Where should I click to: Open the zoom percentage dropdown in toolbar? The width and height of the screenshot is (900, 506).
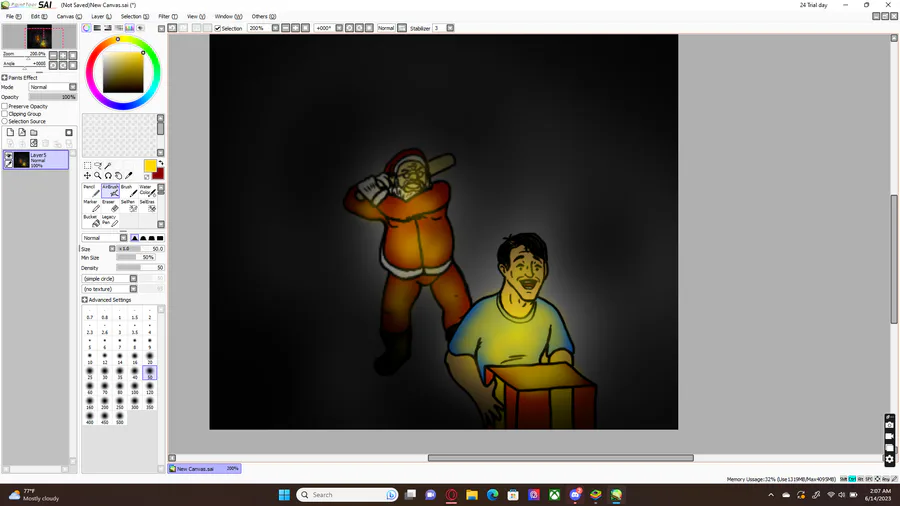click(276, 28)
